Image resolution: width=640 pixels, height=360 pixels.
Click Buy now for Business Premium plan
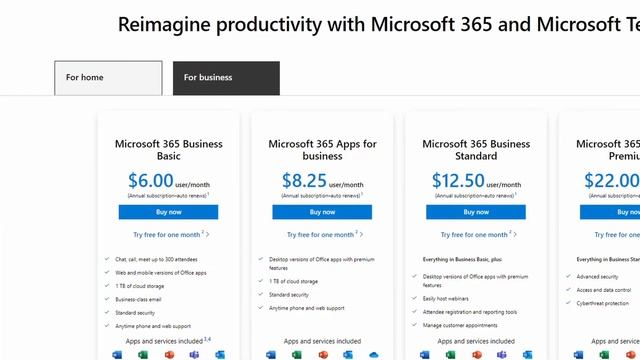click(x=610, y=212)
